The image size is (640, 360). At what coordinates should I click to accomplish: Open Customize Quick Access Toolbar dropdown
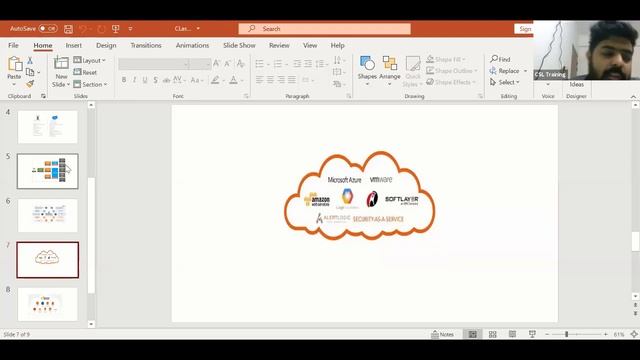click(x=130, y=29)
